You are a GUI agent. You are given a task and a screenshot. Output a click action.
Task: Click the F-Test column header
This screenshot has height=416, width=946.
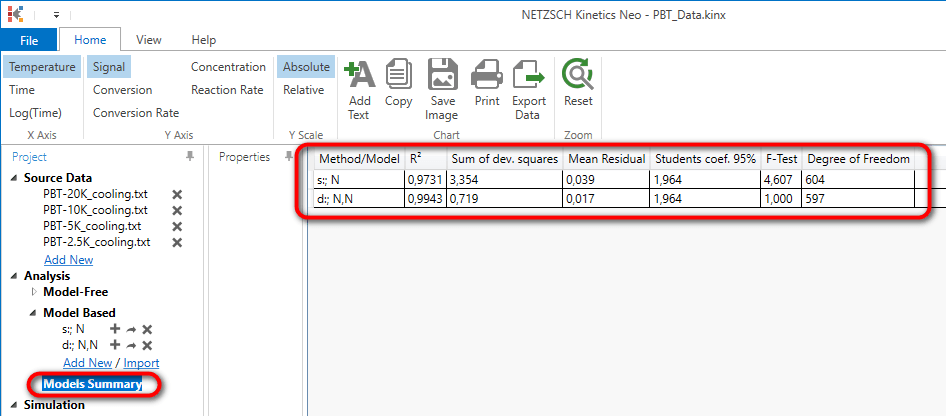781,159
